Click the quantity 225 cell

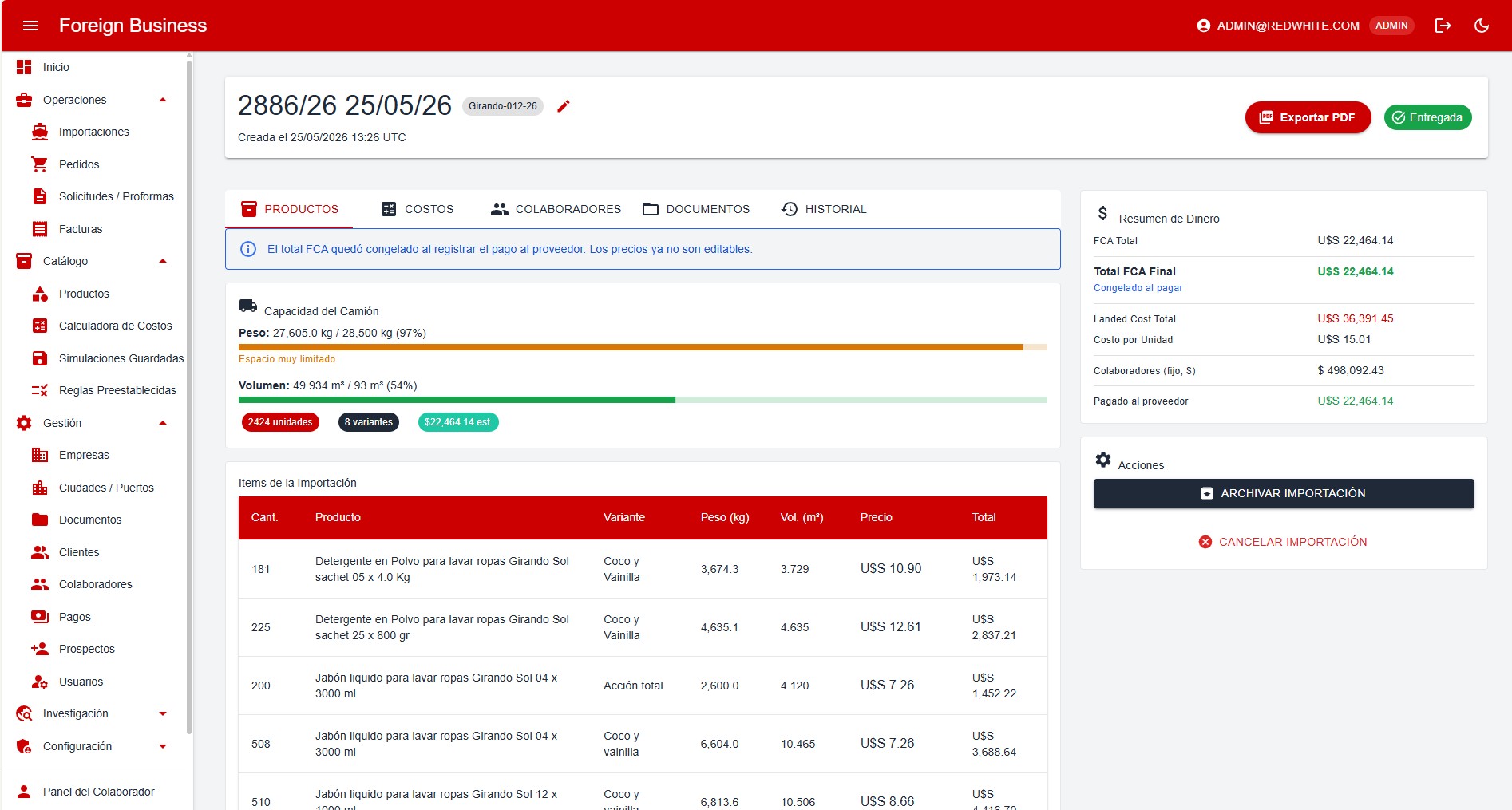(x=261, y=627)
